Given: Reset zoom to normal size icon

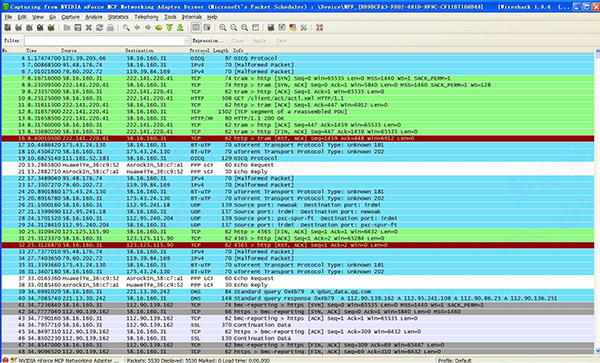Looking at the screenshot, I should [244, 28].
